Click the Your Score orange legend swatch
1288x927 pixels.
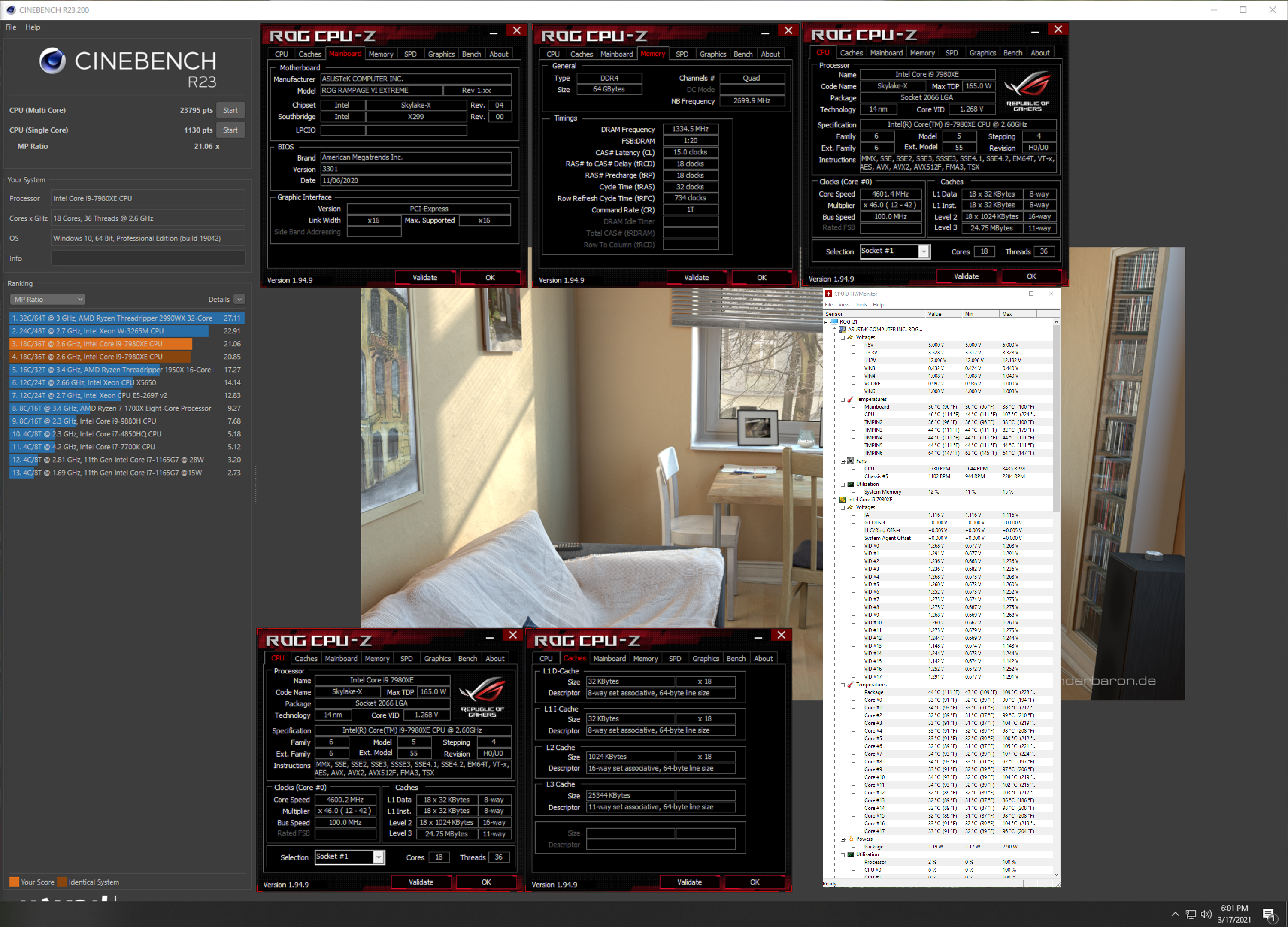point(14,882)
